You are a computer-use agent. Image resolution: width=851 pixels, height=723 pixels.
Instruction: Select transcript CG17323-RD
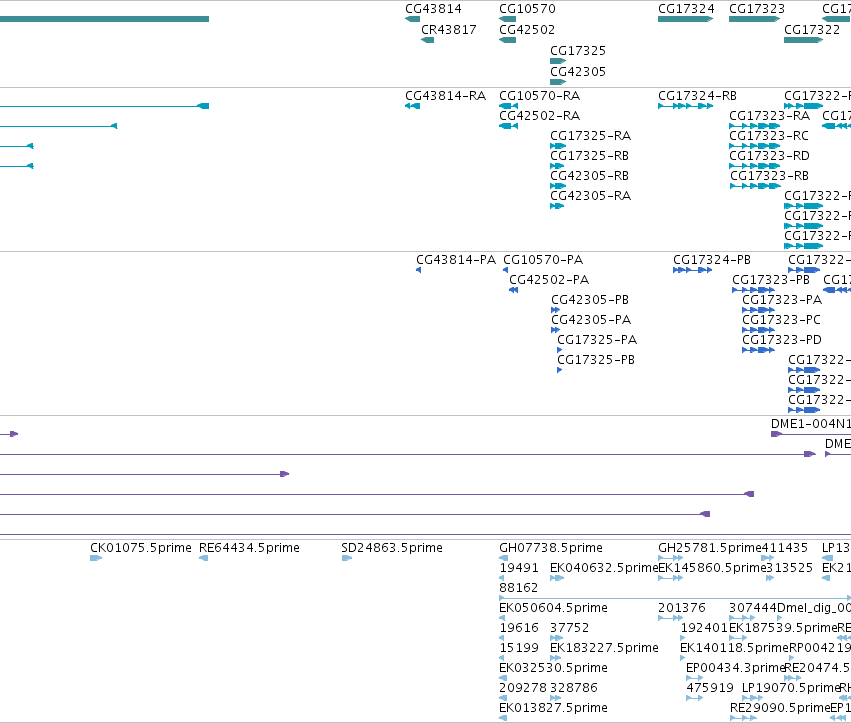pos(770,156)
